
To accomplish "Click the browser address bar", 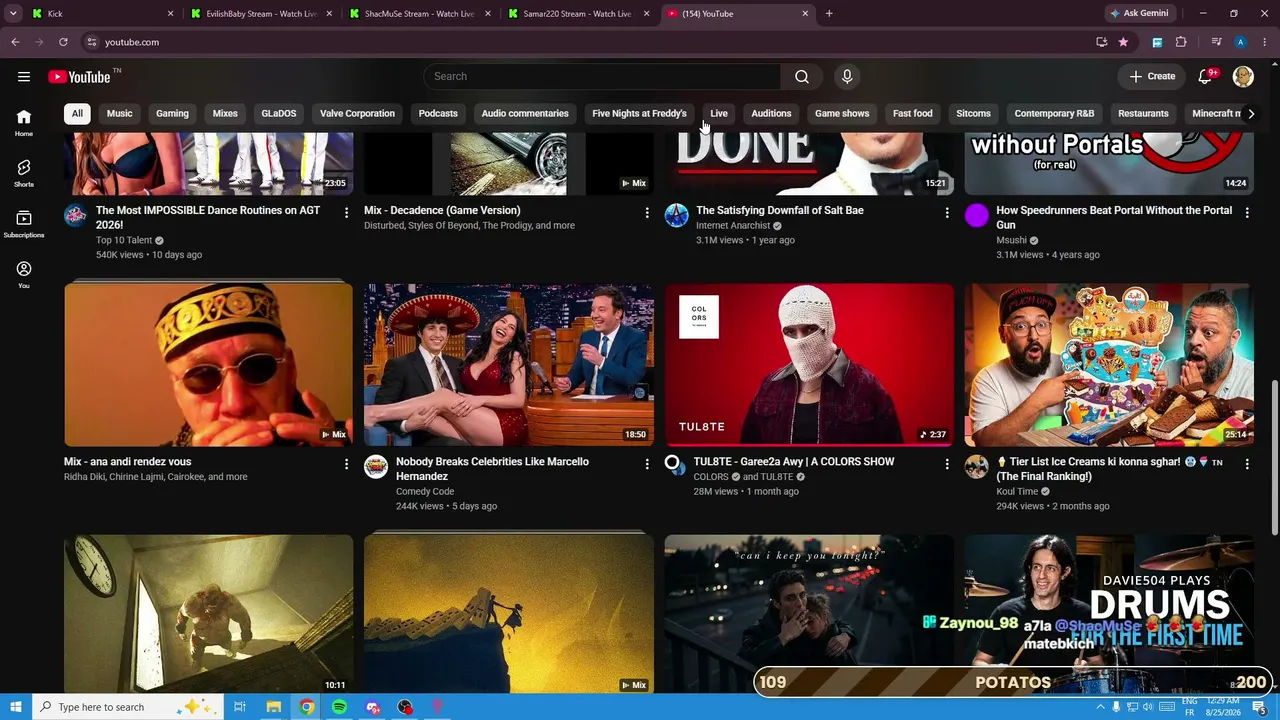I will coord(590,42).
